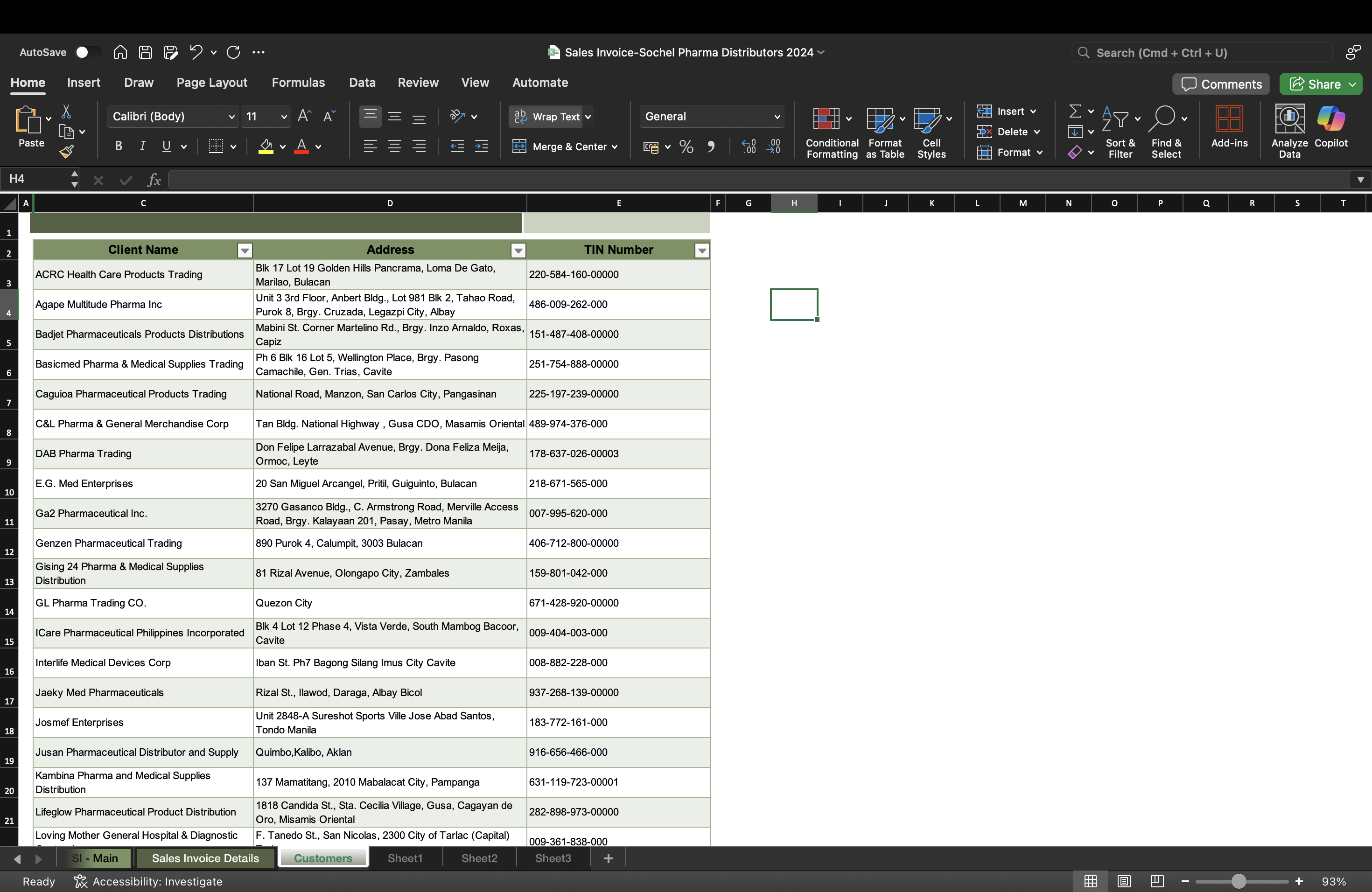Open the Formulas ribbon tab
The width and height of the screenshot is (1372, 892).
click(298, 83)
